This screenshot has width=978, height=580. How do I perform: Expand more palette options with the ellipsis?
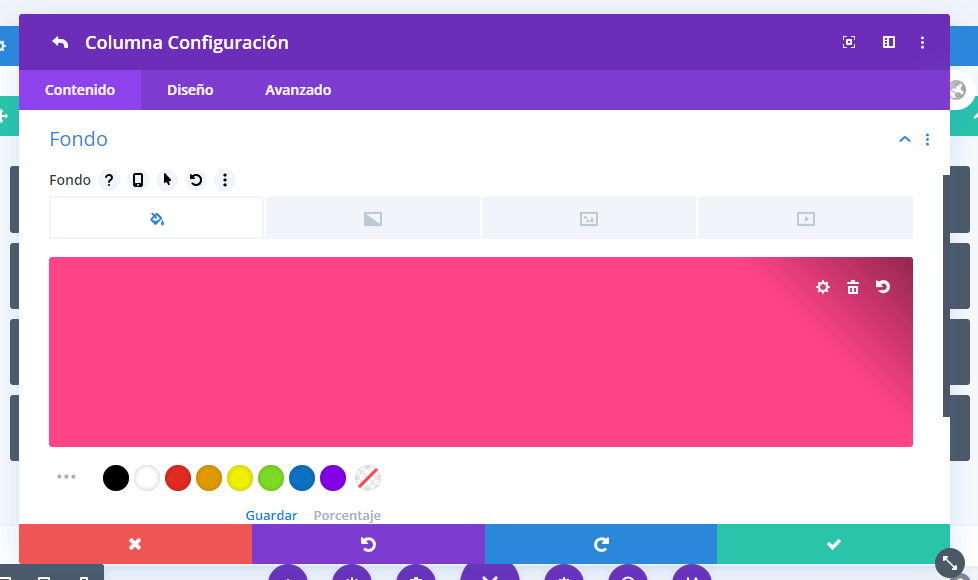coord(66,476)
